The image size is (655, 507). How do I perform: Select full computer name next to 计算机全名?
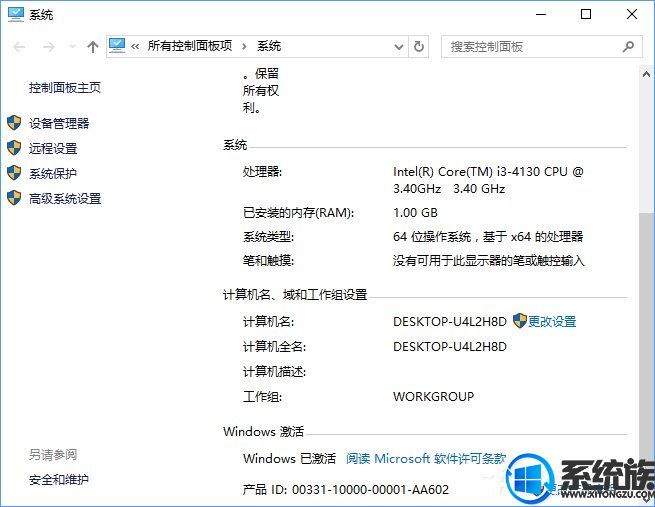click(x=450, y=346)
